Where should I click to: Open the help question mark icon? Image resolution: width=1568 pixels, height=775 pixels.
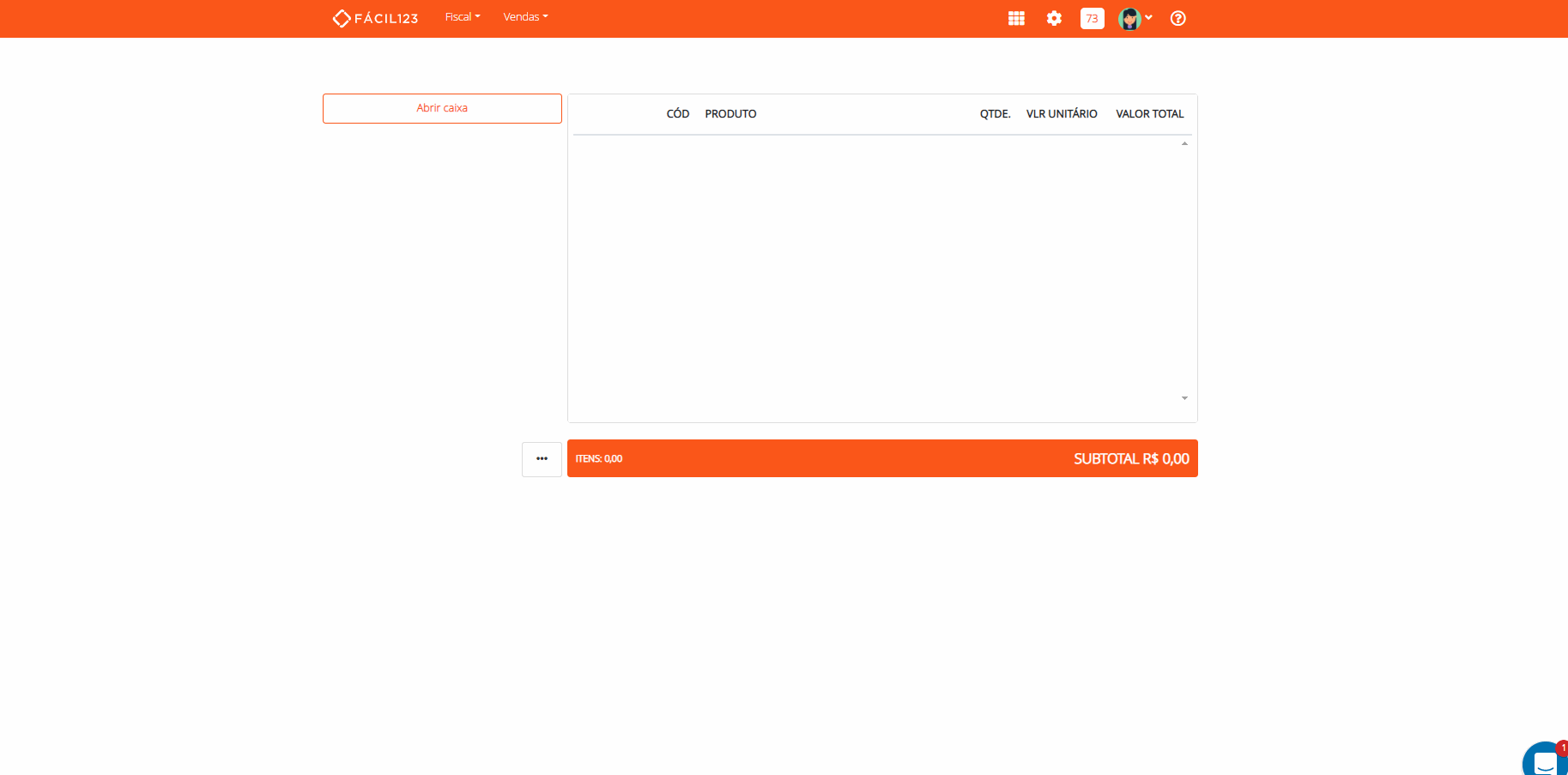[x=1178, y=18]
